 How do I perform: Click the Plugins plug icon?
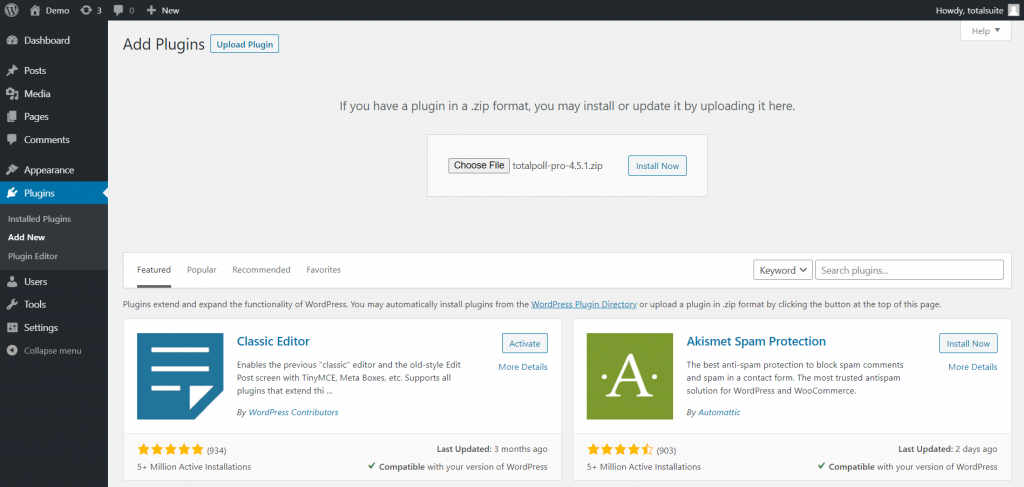click(12, 193)
